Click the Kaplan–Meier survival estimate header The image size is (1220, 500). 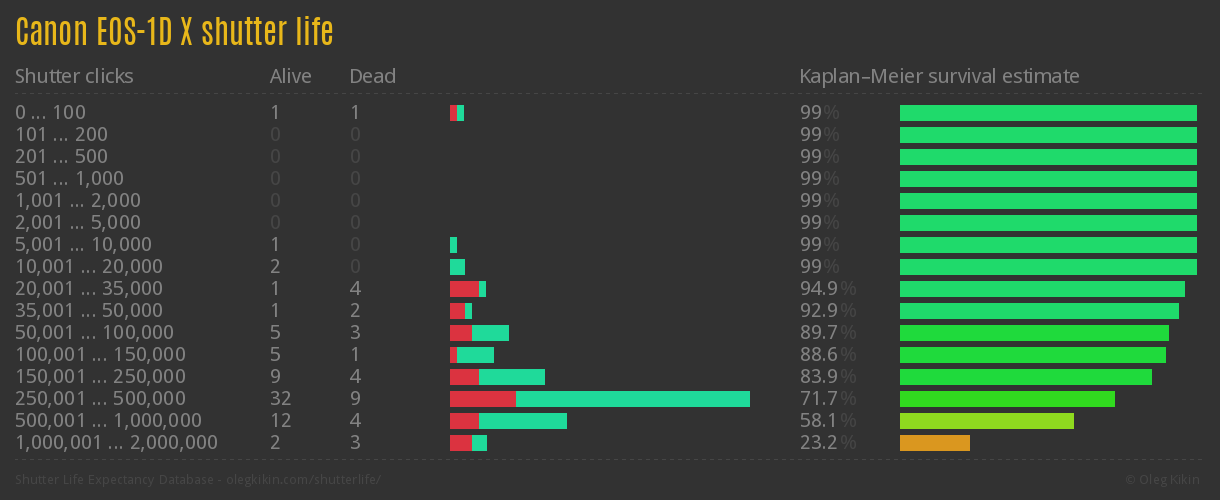pos(939,76)
